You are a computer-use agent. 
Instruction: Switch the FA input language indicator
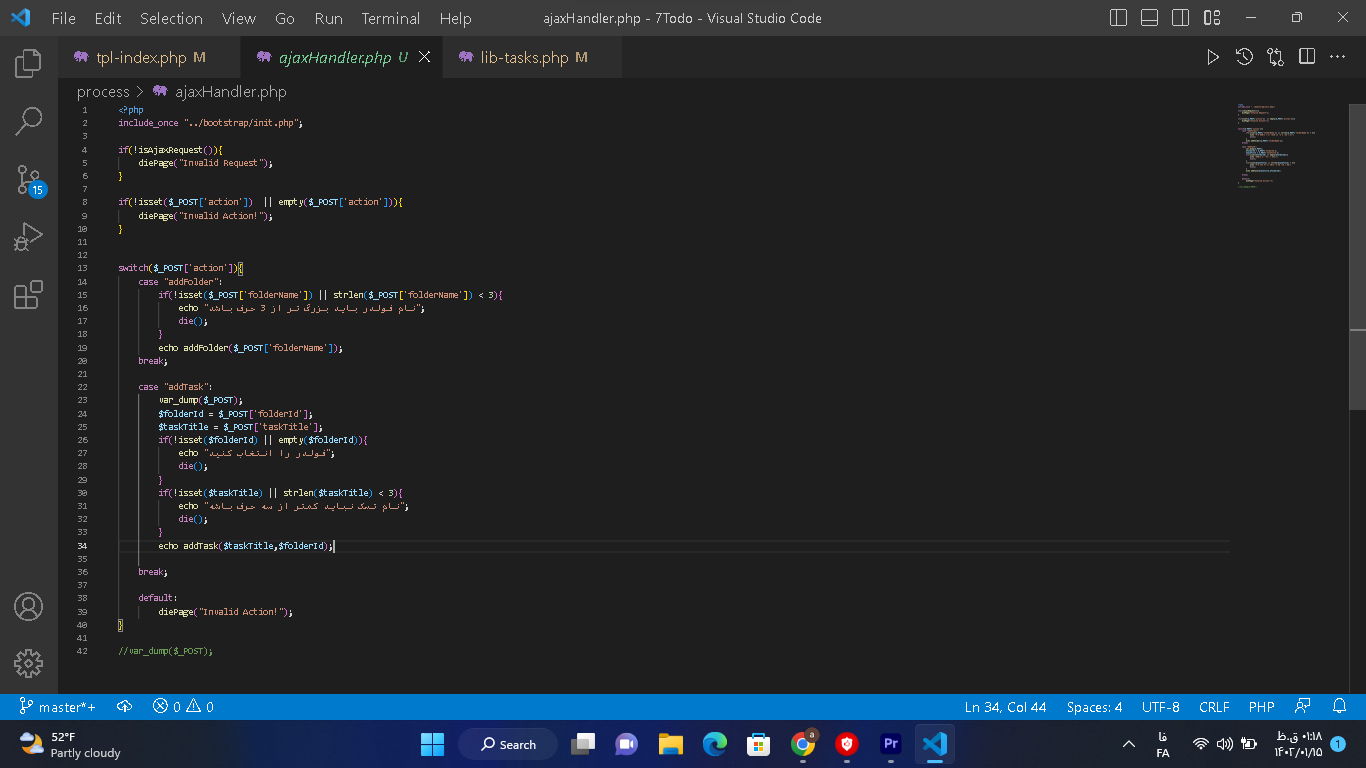pos(1163,745)
